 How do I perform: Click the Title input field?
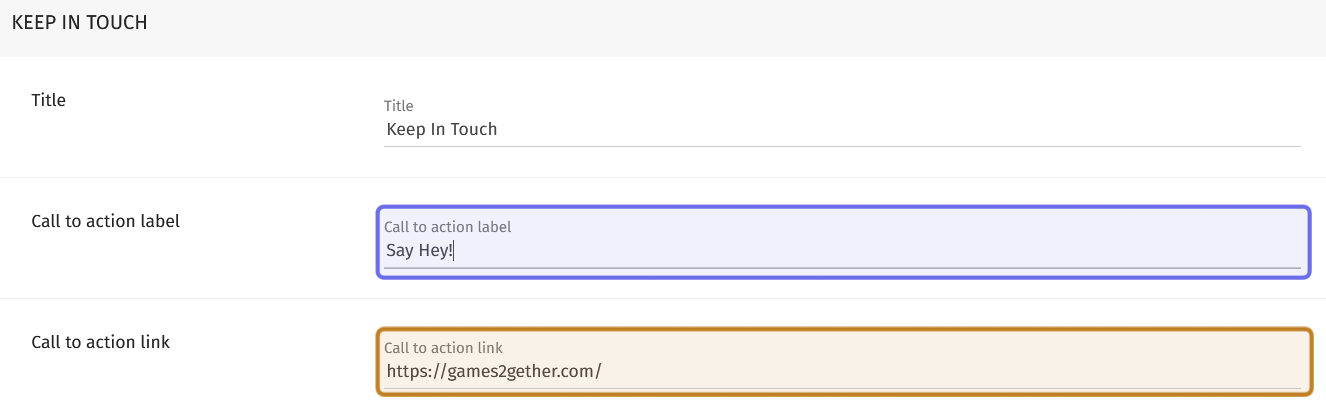pos(840,129)
